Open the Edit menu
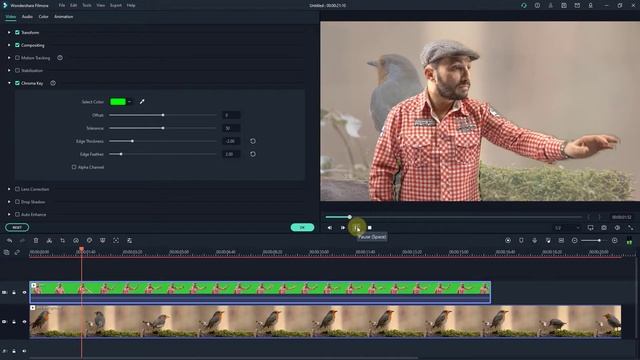 pyautogui.click(x=73, y=5)
